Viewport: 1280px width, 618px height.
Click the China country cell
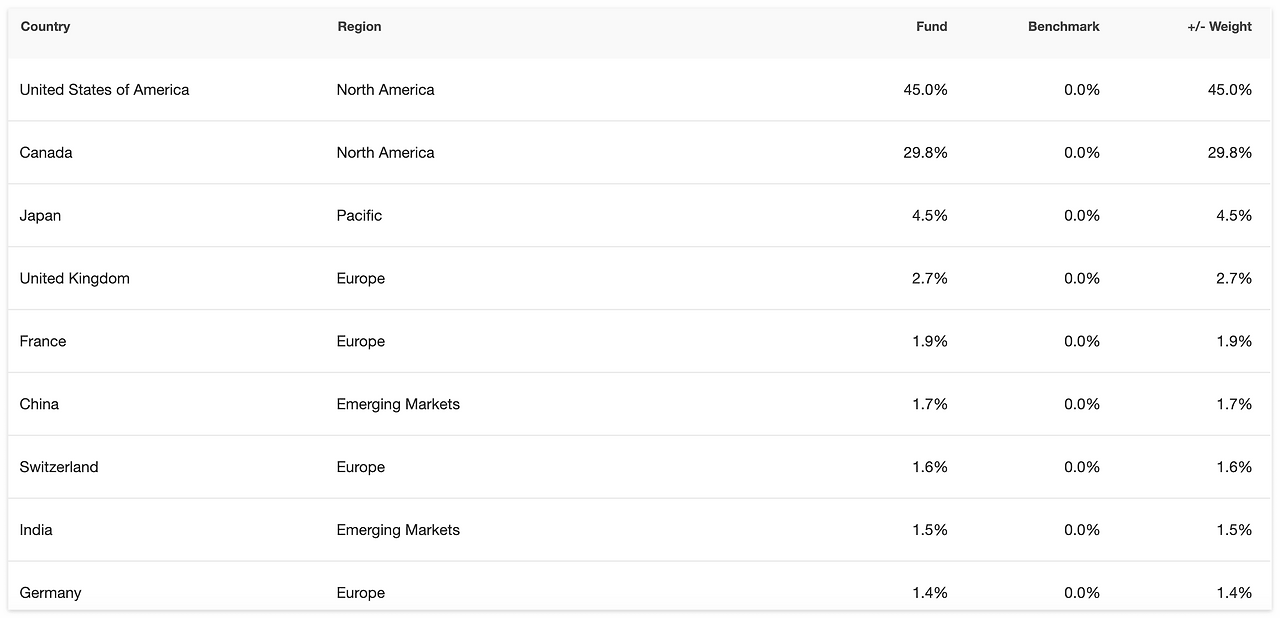point(39,405)
